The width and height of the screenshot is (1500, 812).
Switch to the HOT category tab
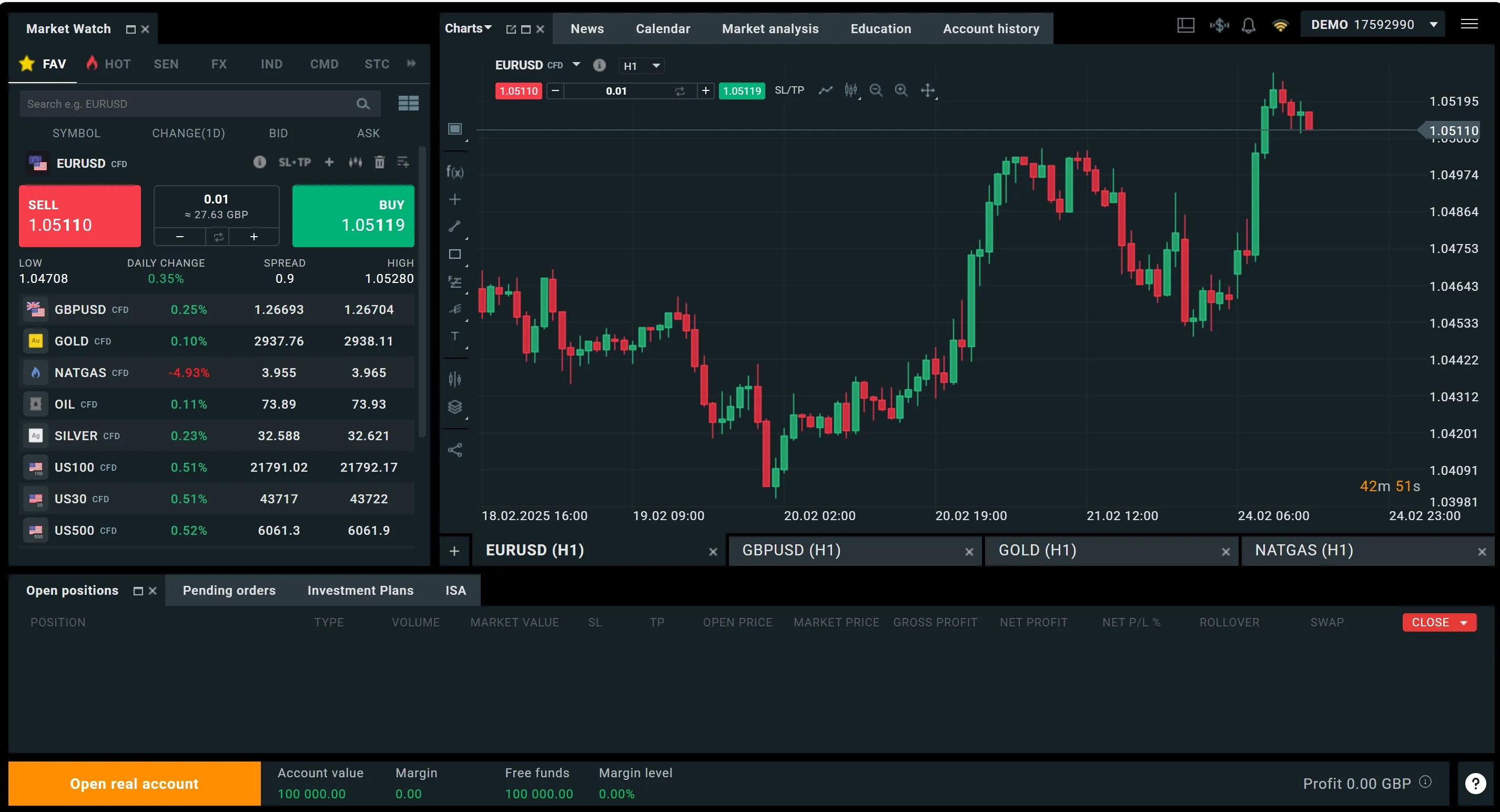[x=109, y=64]
